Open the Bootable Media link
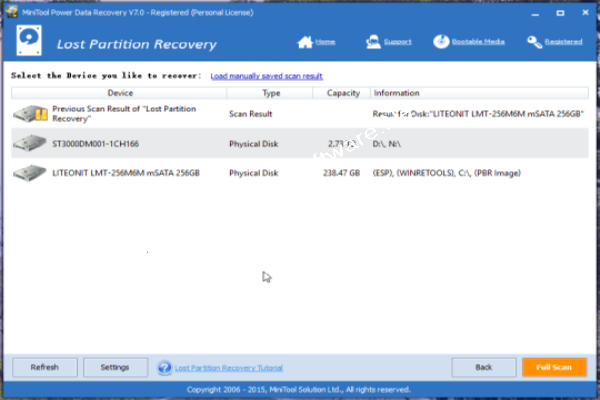600x400 pixels. (x=478, y=42)
